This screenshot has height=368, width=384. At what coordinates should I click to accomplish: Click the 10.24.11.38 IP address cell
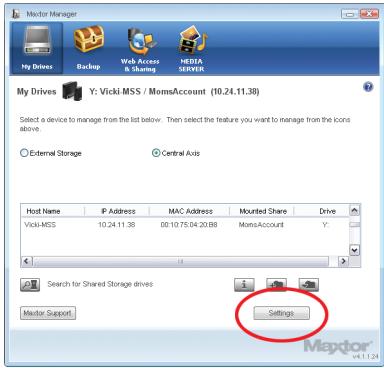click(117, 225)
